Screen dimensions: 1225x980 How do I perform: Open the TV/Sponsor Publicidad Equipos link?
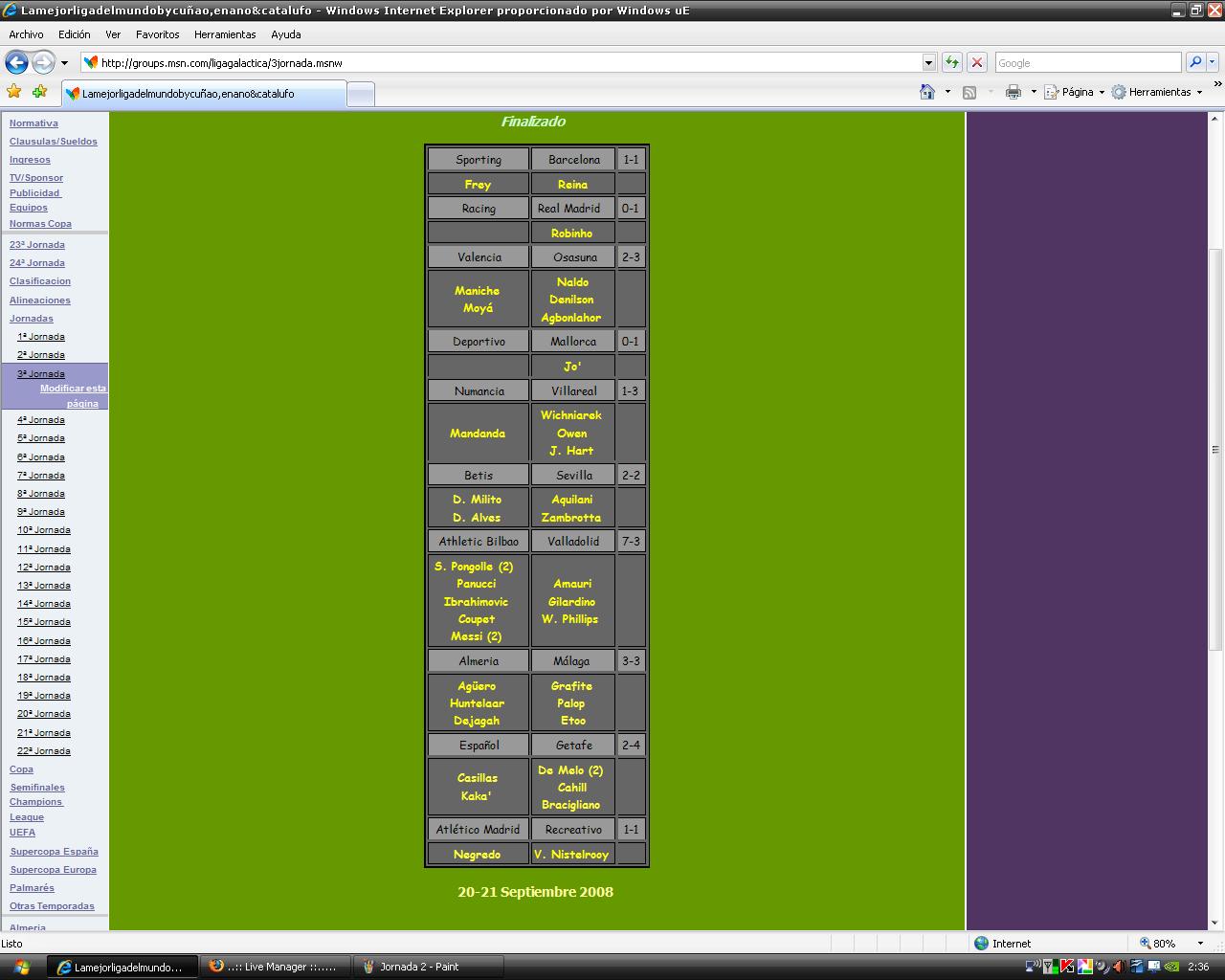36,192
